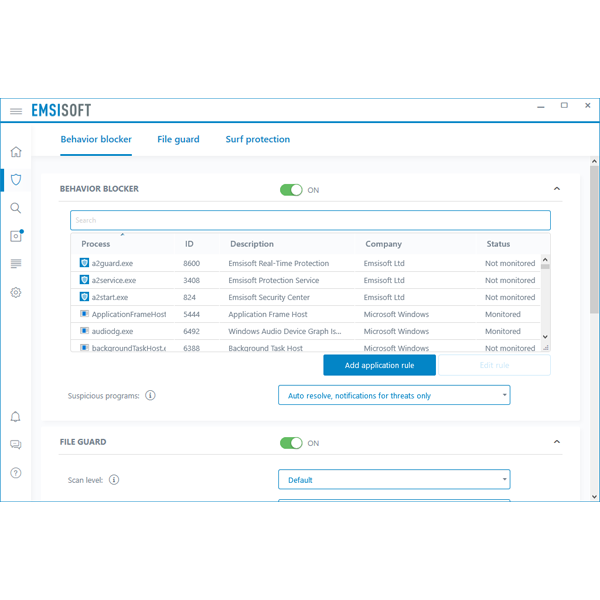Click the process list scroll down arrow
The height and width of the screenshot is (600, 600).
click(545, 337)
